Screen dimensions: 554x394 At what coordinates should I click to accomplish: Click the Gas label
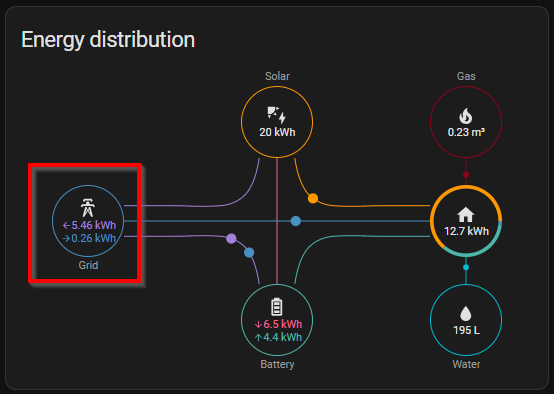point(466,76)
